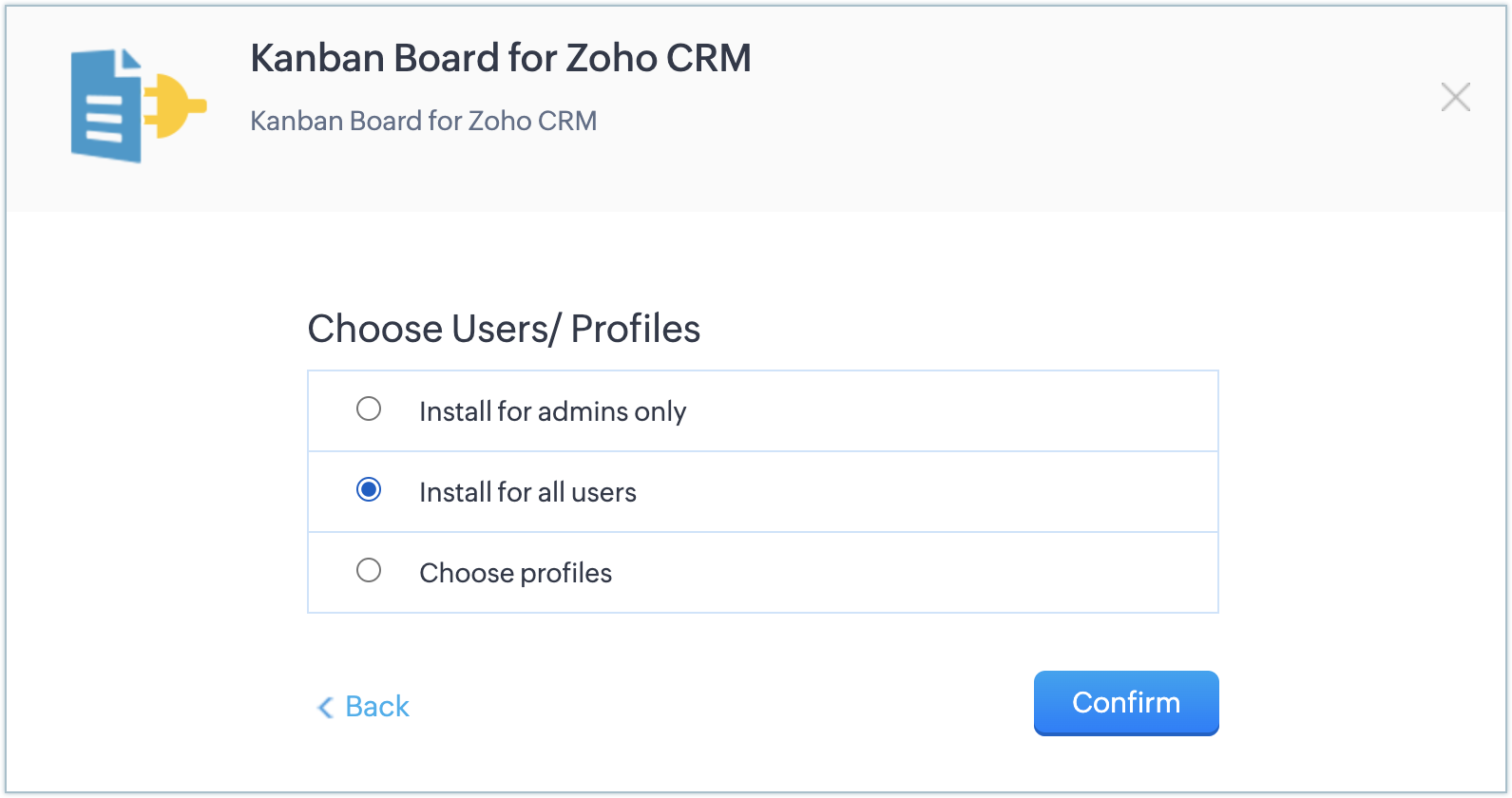Screen dimensions: 1512x798
Task: Click the "Choose Users/ Profiles" heading
Action: [x=504, y=329]
